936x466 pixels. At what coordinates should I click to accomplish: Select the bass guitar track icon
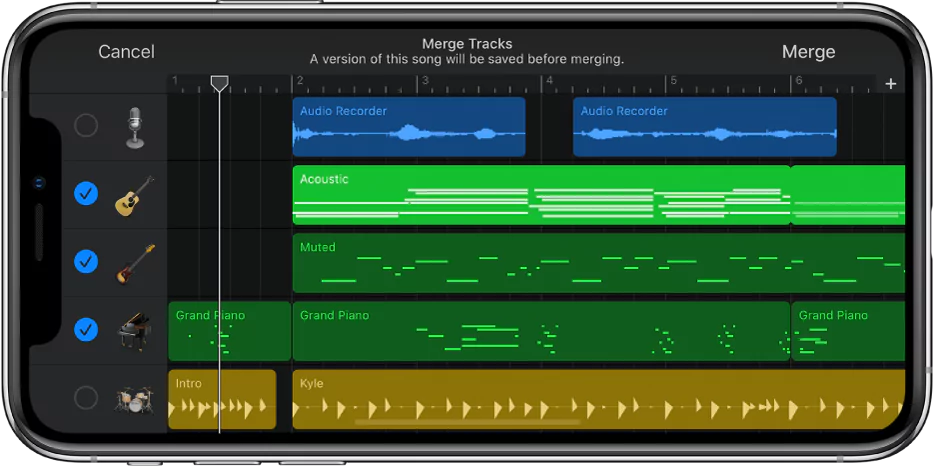[x=135, y=263]
